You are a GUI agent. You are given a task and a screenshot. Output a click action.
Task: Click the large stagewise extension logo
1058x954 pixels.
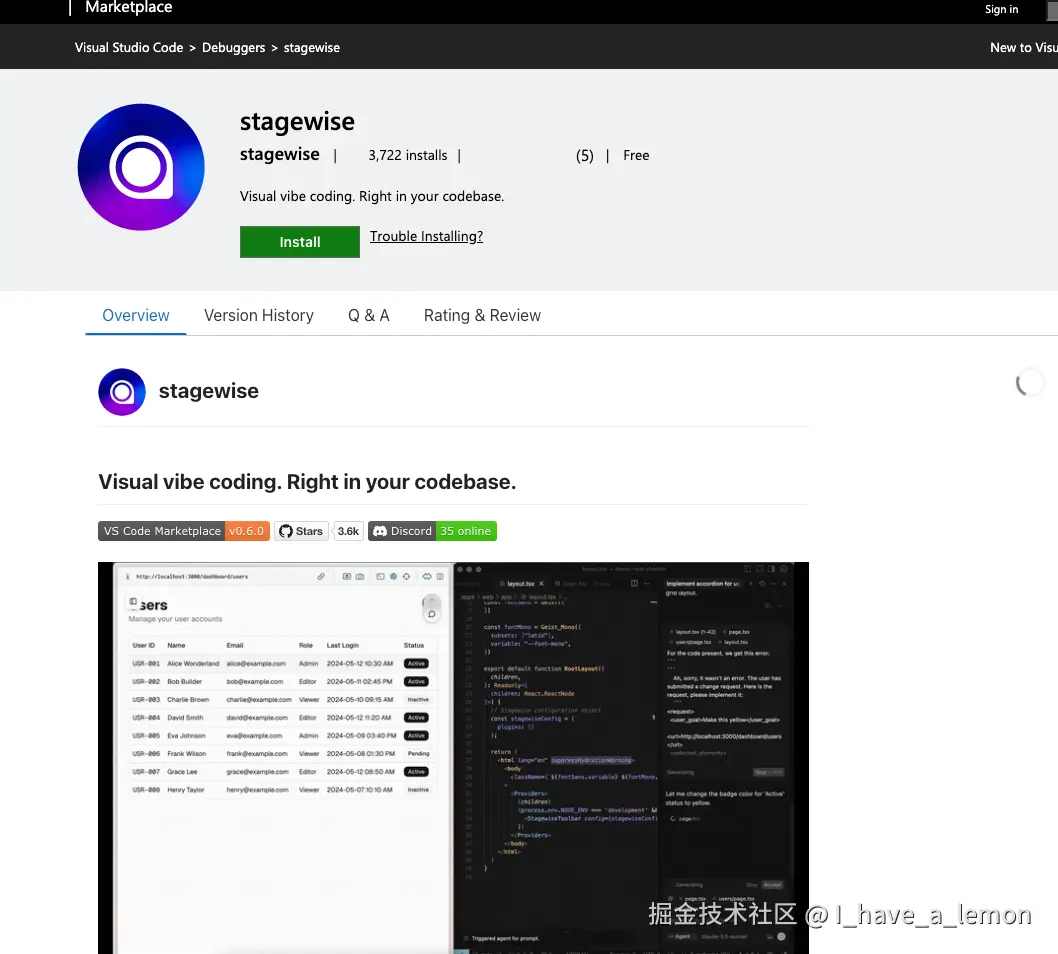(x=141, y=167)
